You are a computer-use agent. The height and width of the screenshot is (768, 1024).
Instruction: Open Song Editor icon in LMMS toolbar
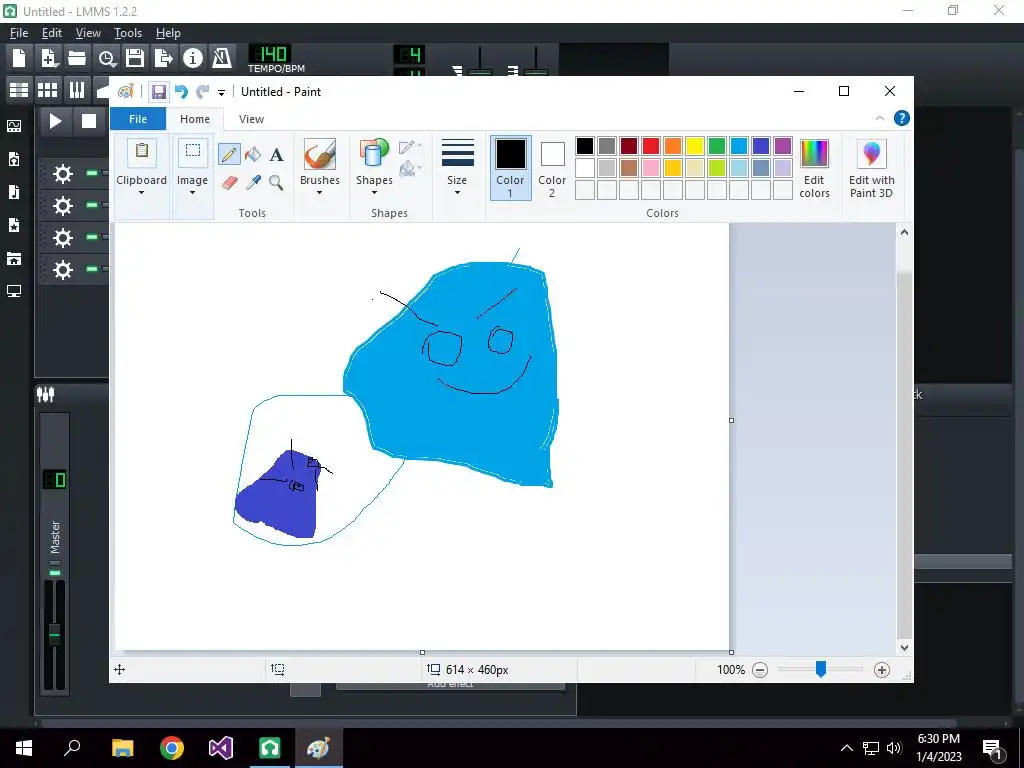point(19,89)
